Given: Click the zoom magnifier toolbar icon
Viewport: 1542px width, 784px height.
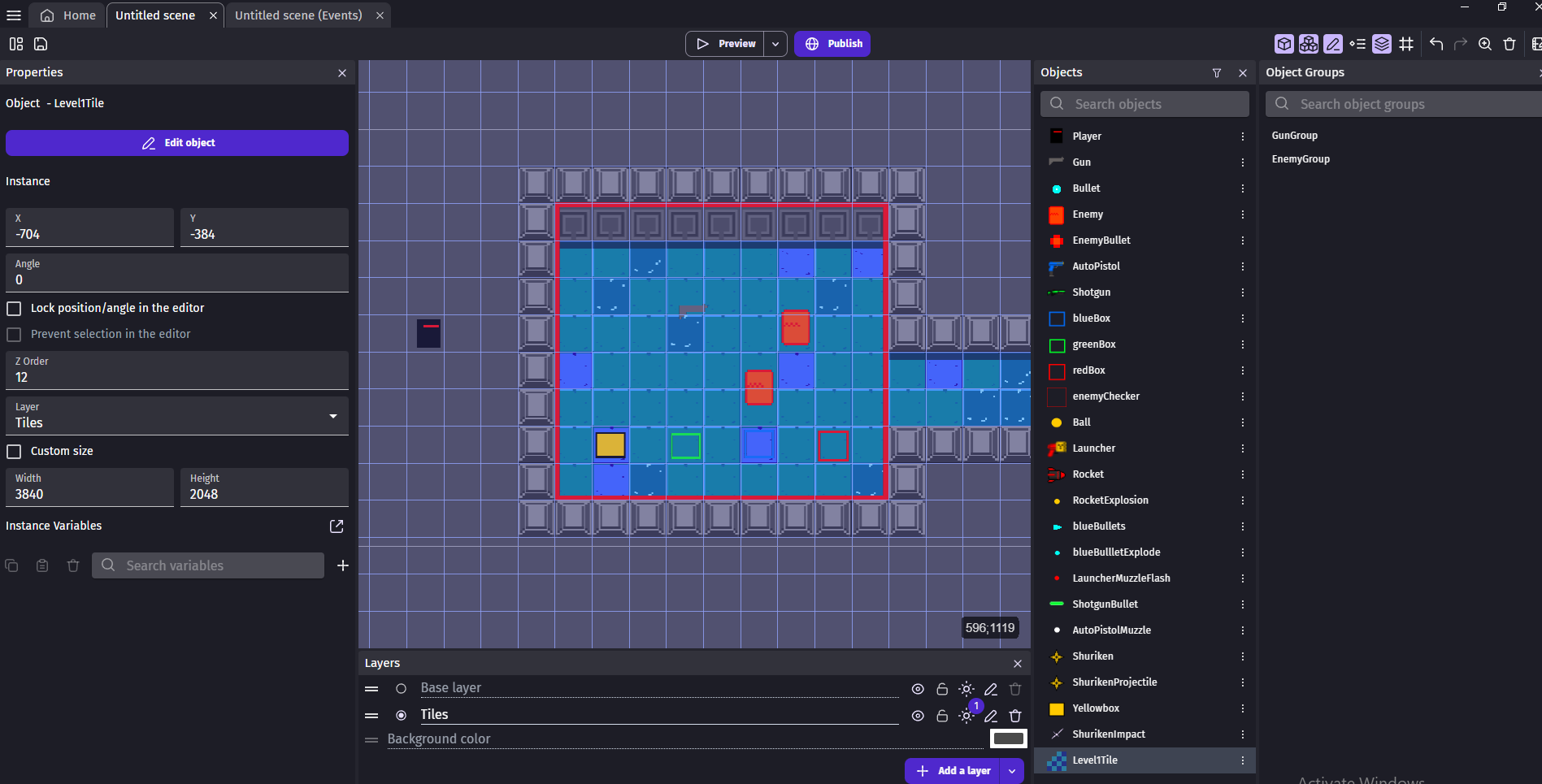Looking at the screenshot, I should [x=1485, y=44].
